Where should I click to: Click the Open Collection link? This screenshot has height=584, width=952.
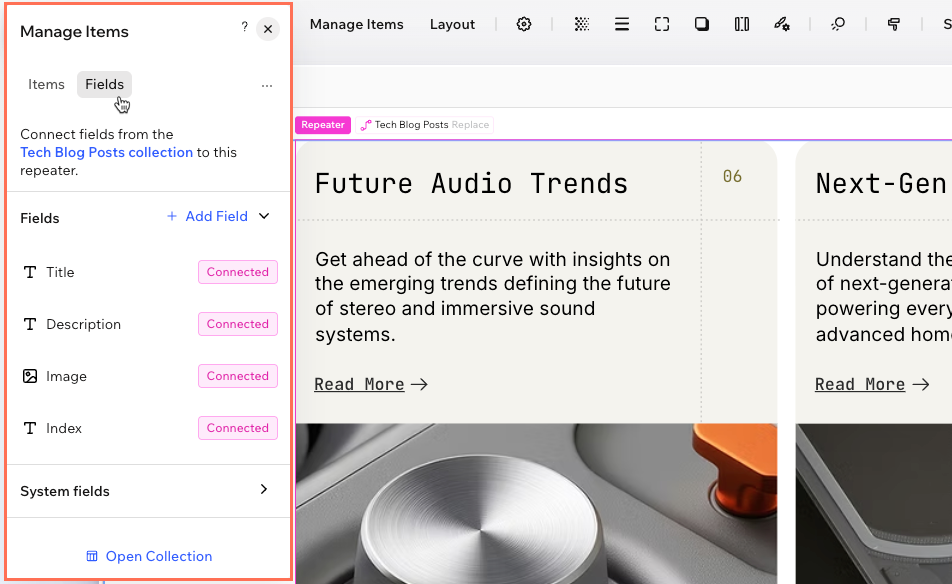[159, 556]
